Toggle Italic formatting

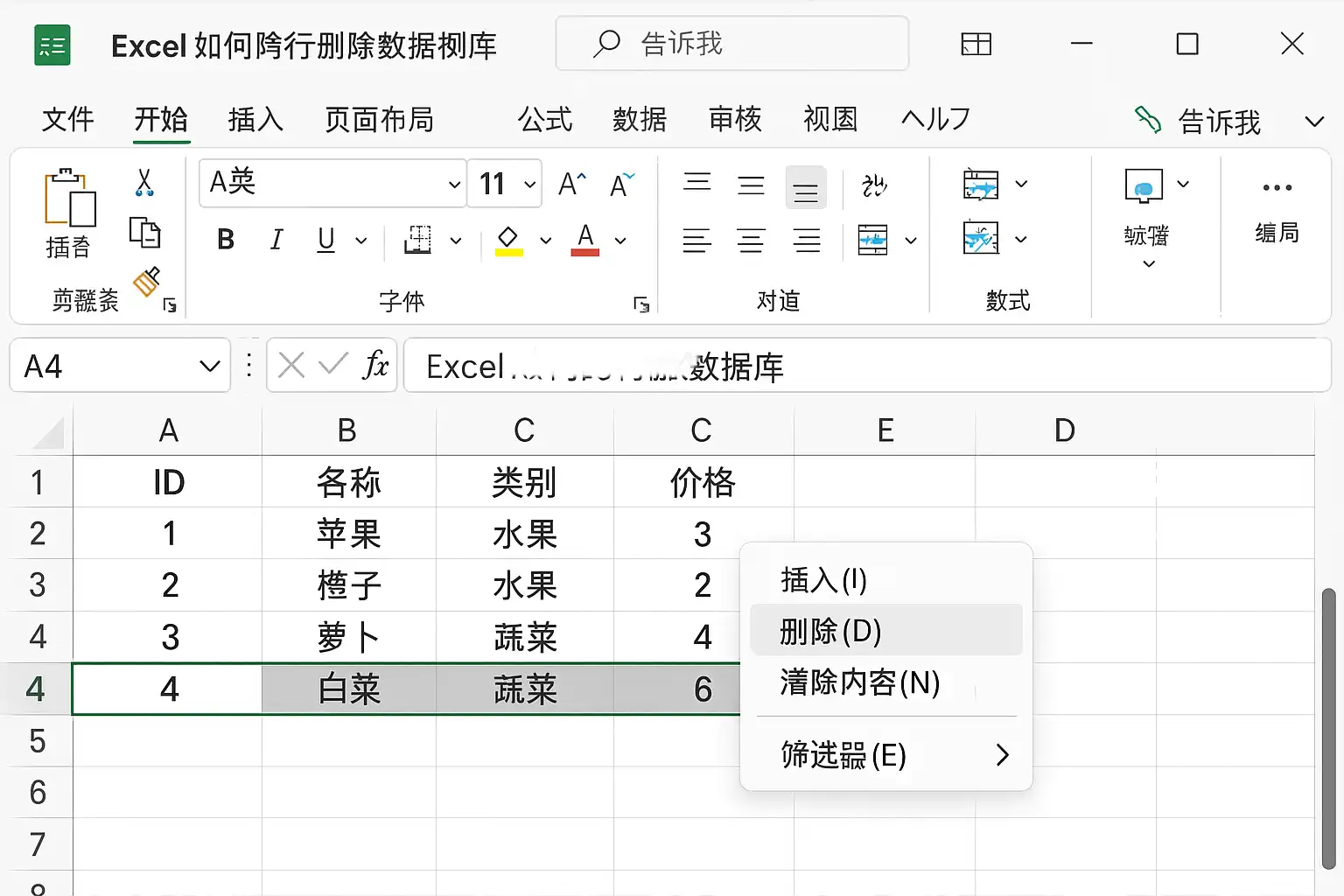(276, 239)
